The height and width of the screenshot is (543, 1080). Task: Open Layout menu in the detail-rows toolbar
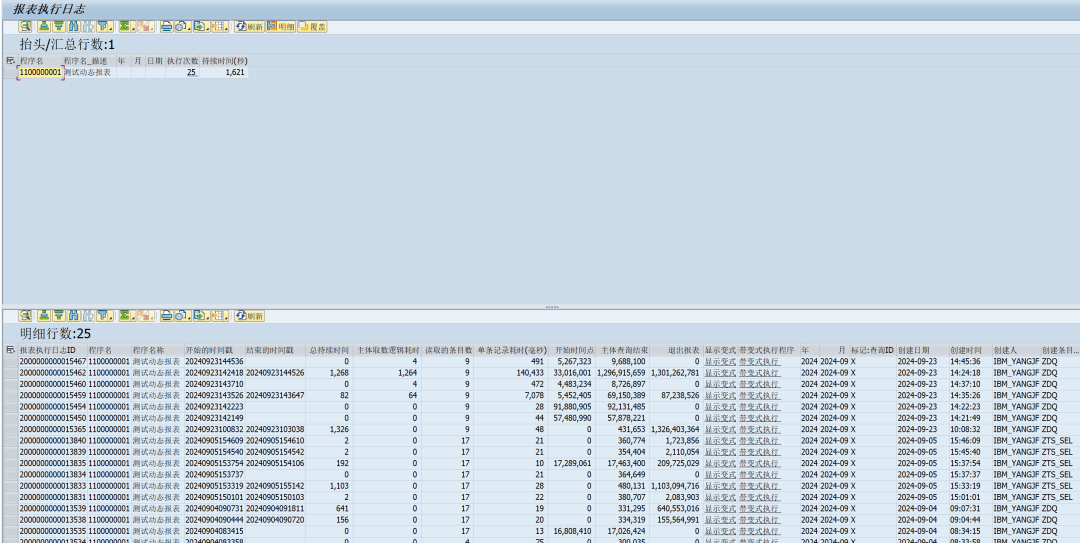pos(220,316)
